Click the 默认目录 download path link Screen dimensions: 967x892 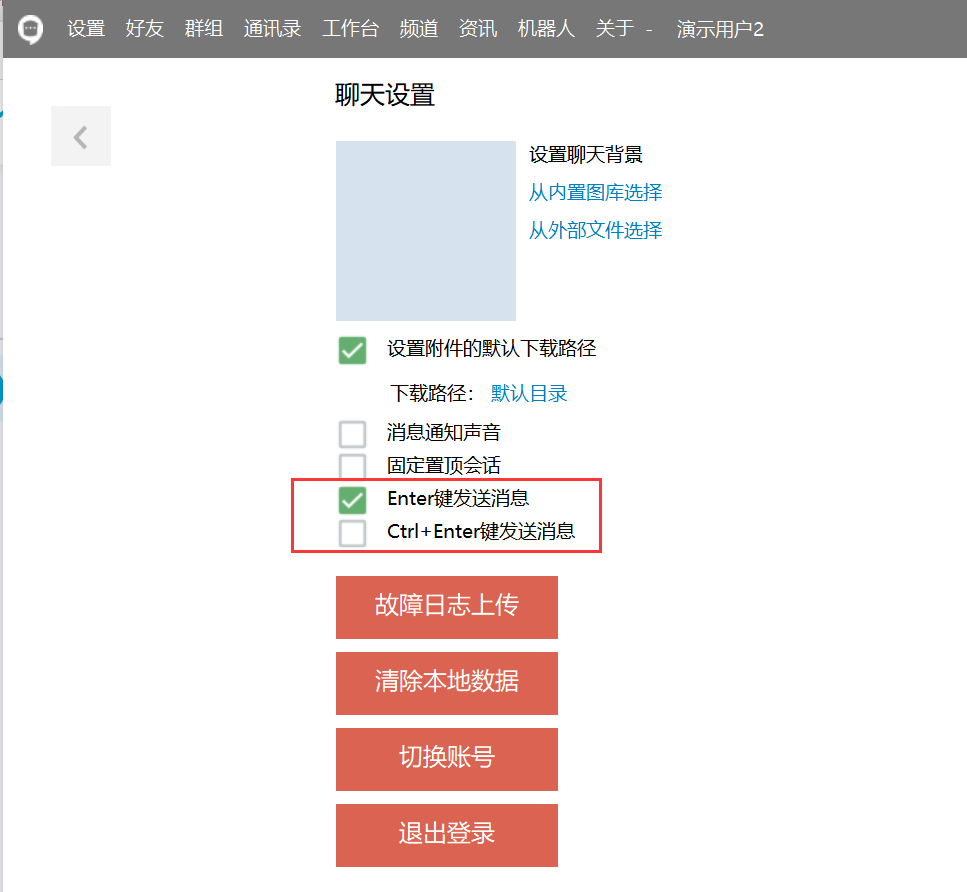(x=529, y=393)
